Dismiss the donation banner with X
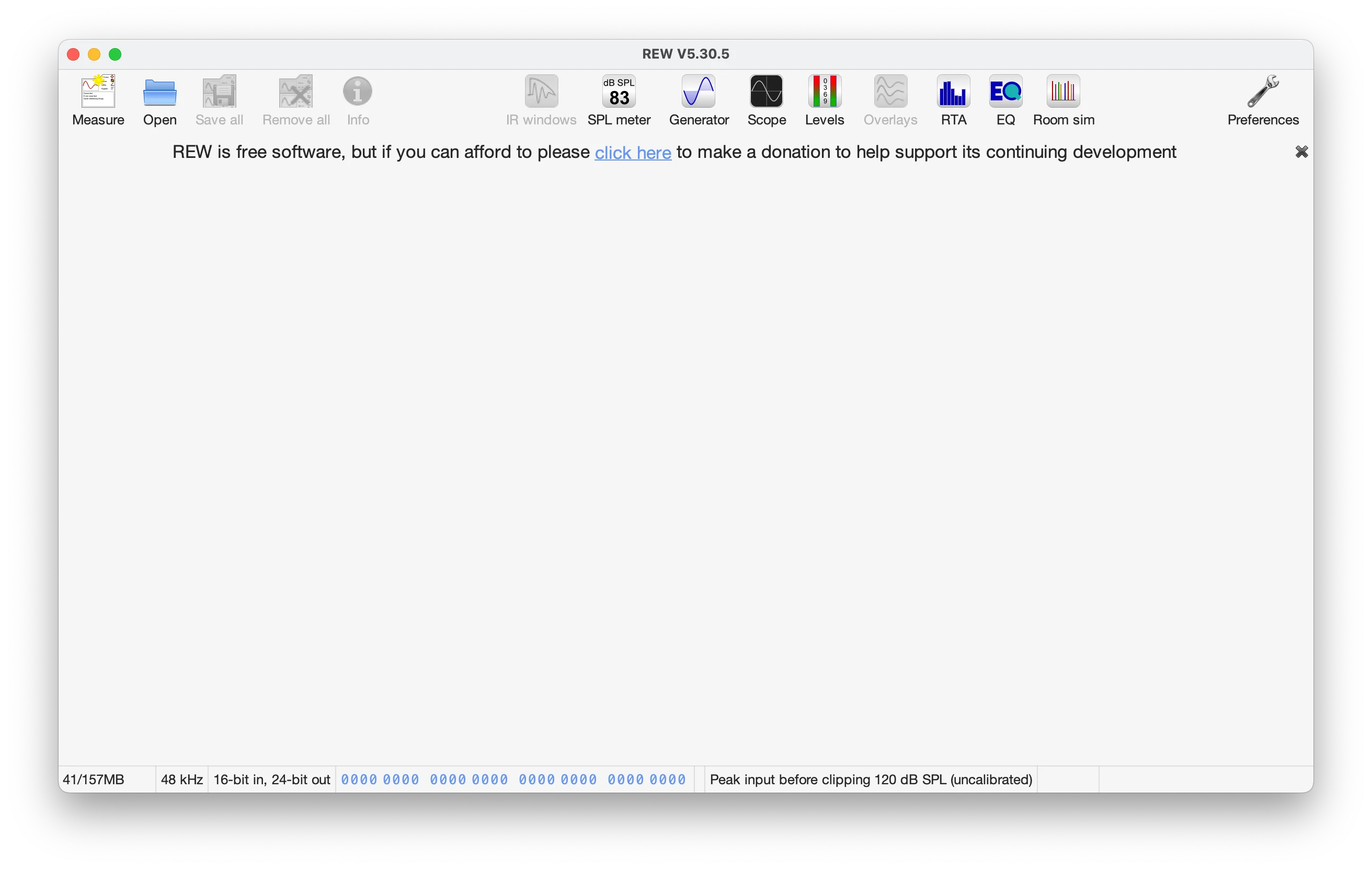The height and width of the screenshot is (870, 1372). click(1301, 152)
